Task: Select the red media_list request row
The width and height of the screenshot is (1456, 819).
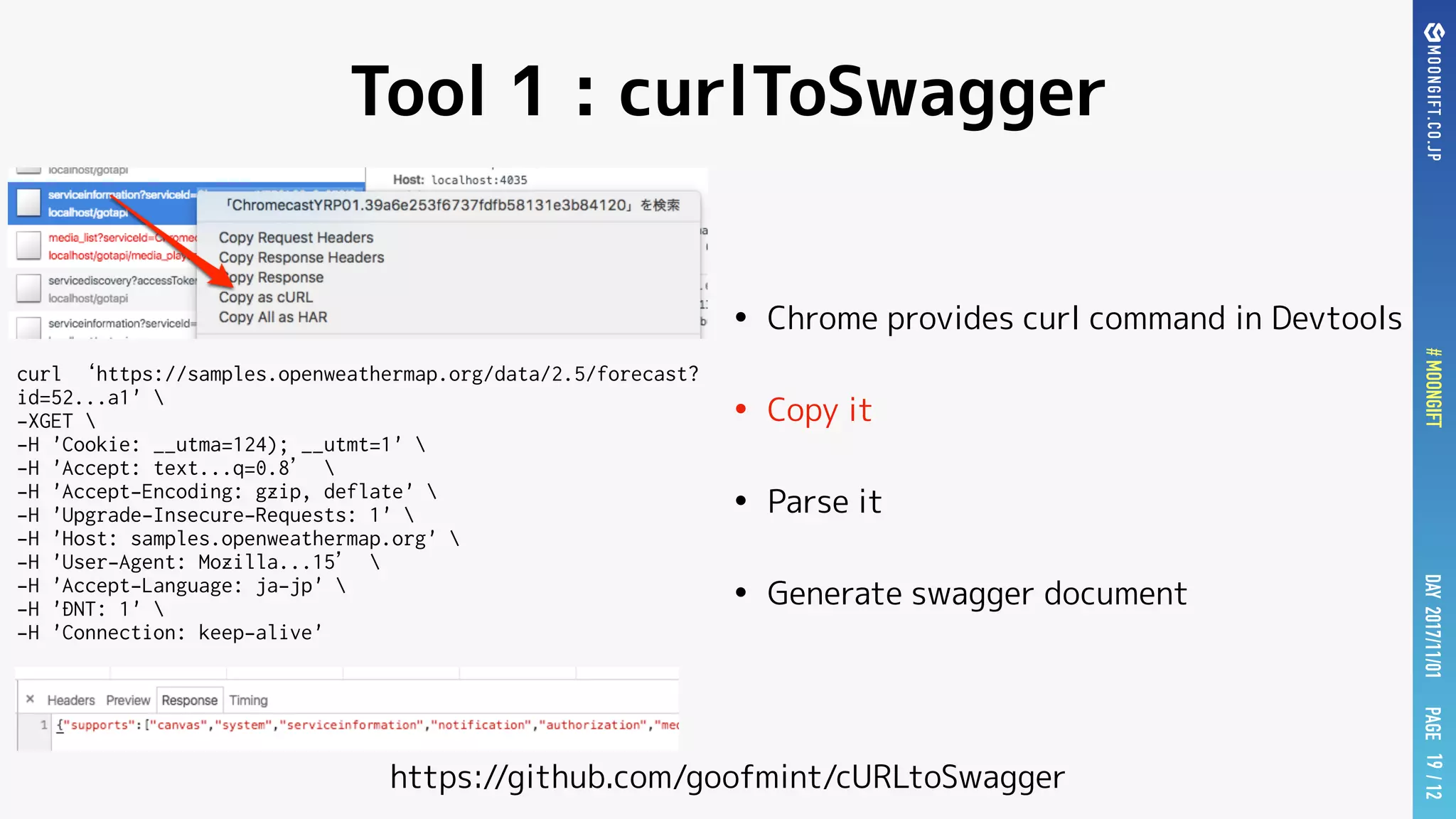Action: tap(103, 246)
